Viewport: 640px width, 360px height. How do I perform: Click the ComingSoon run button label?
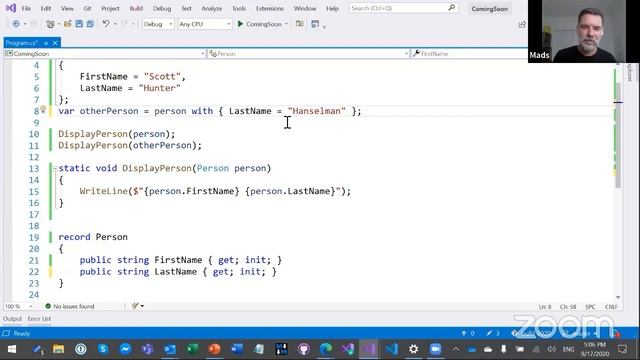point(264,24)
